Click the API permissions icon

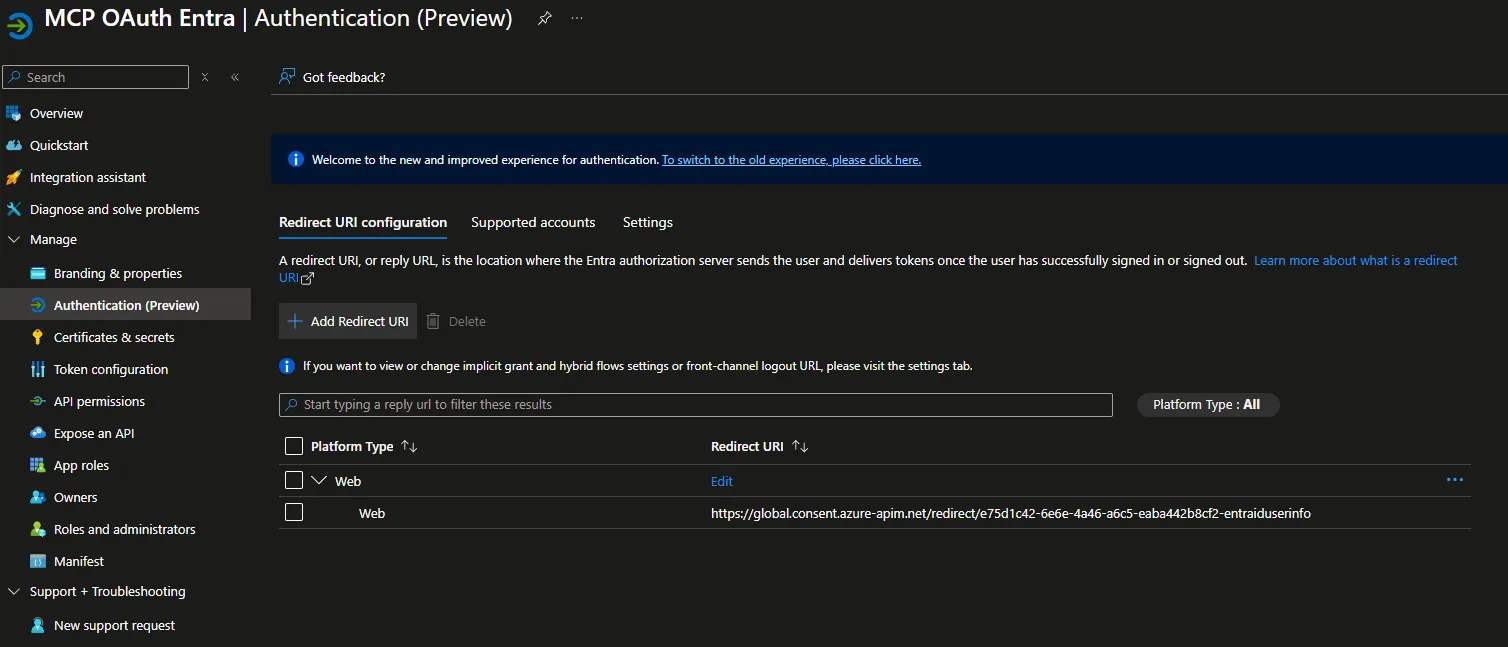(x=38, y=401)
